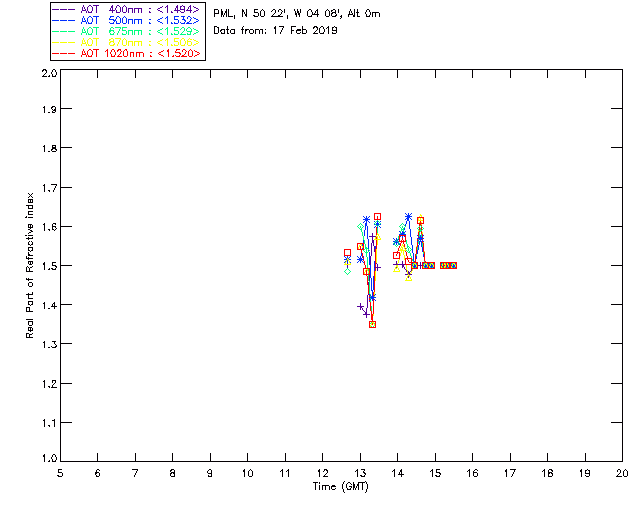640x512 pixels.
Task: Click the x-axis label 7
Action: 135,473
